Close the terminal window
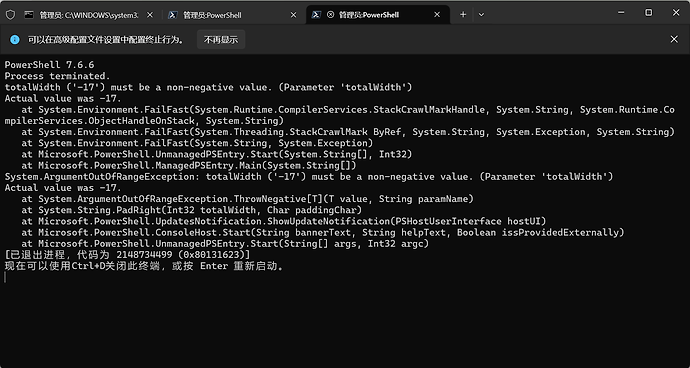Viewport: 690px width, 368px height. point(676,13)
